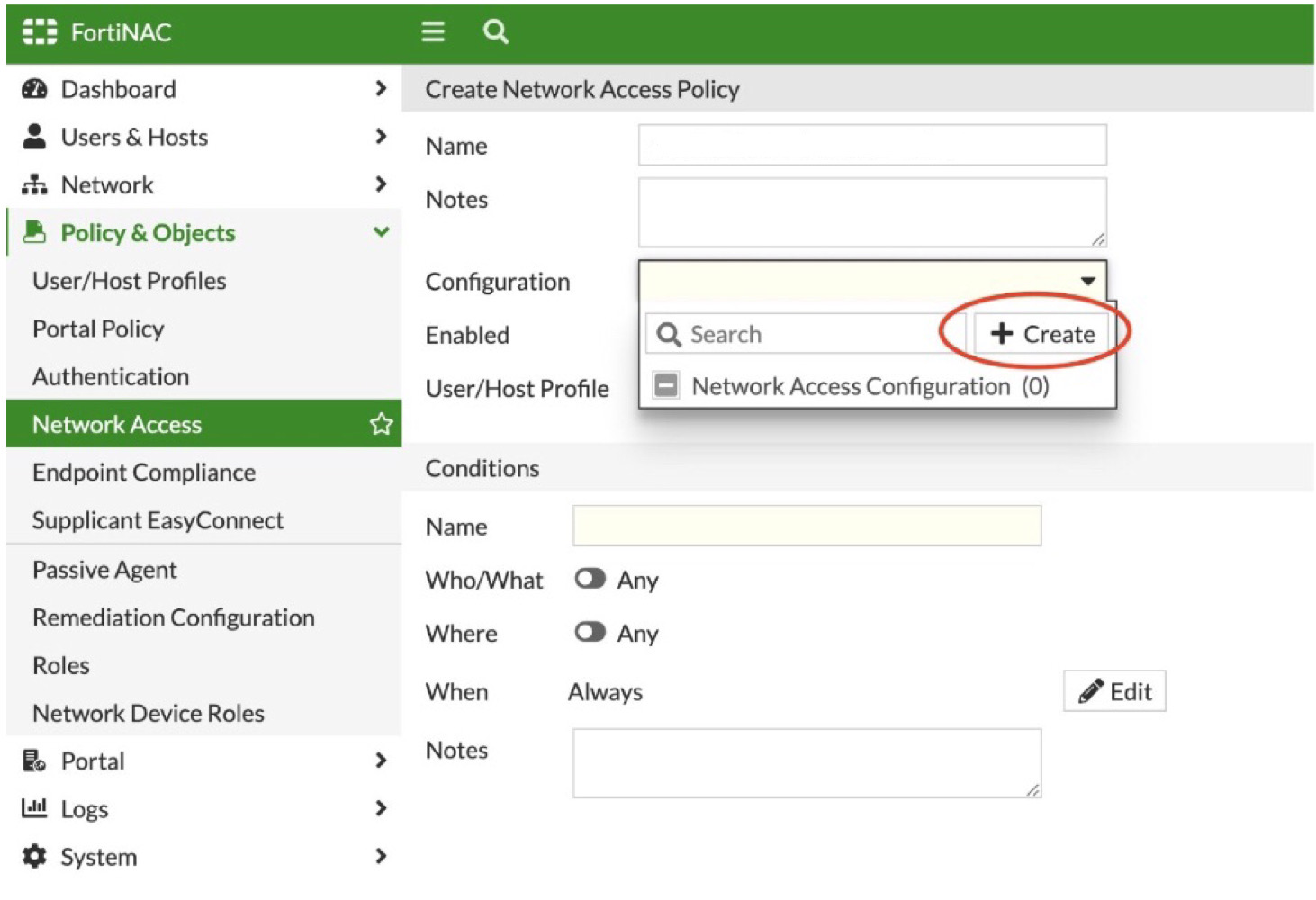Collapse the Policy & Objects section
Screen dimensions: 1316x900
382,232
